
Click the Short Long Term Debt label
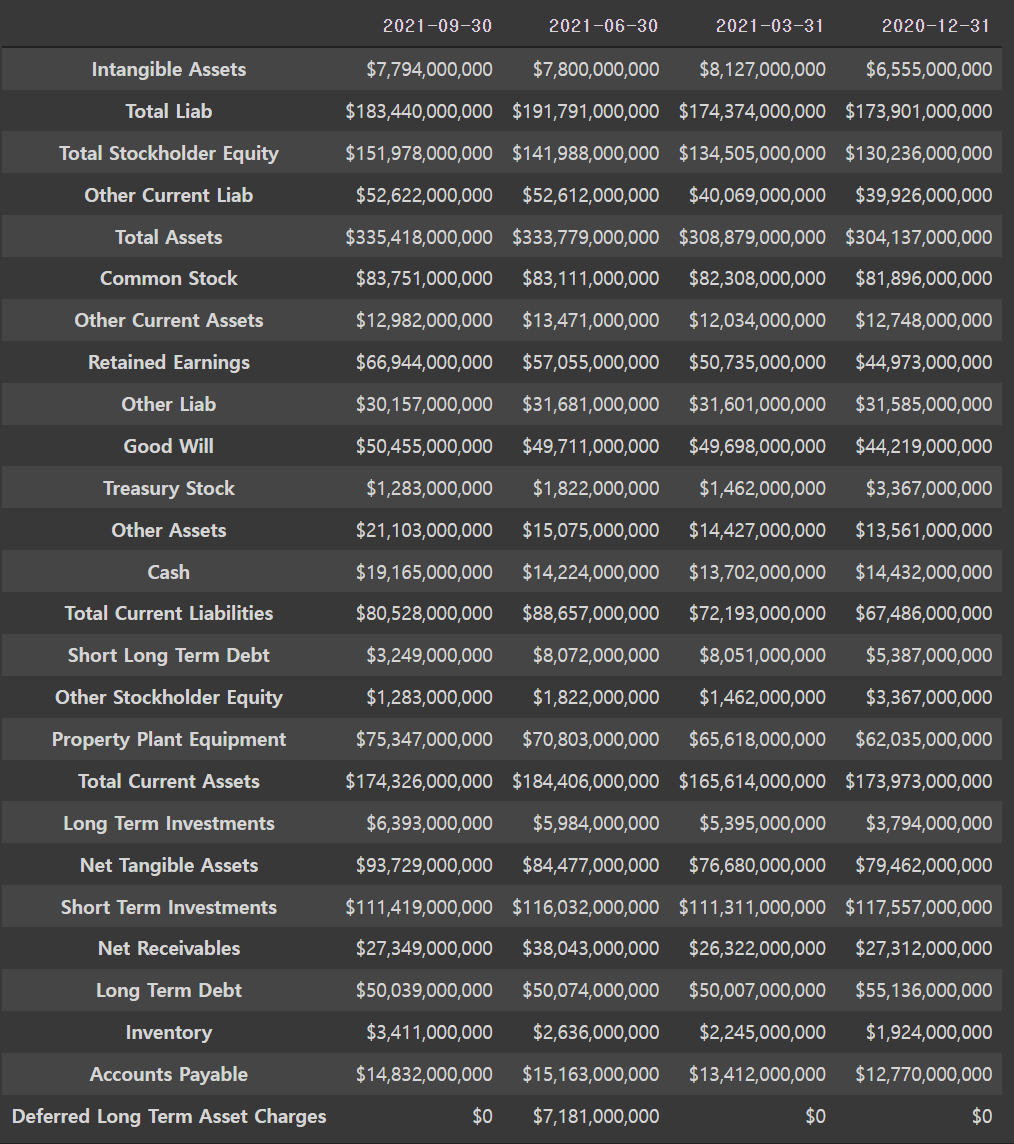pos(169,655)
